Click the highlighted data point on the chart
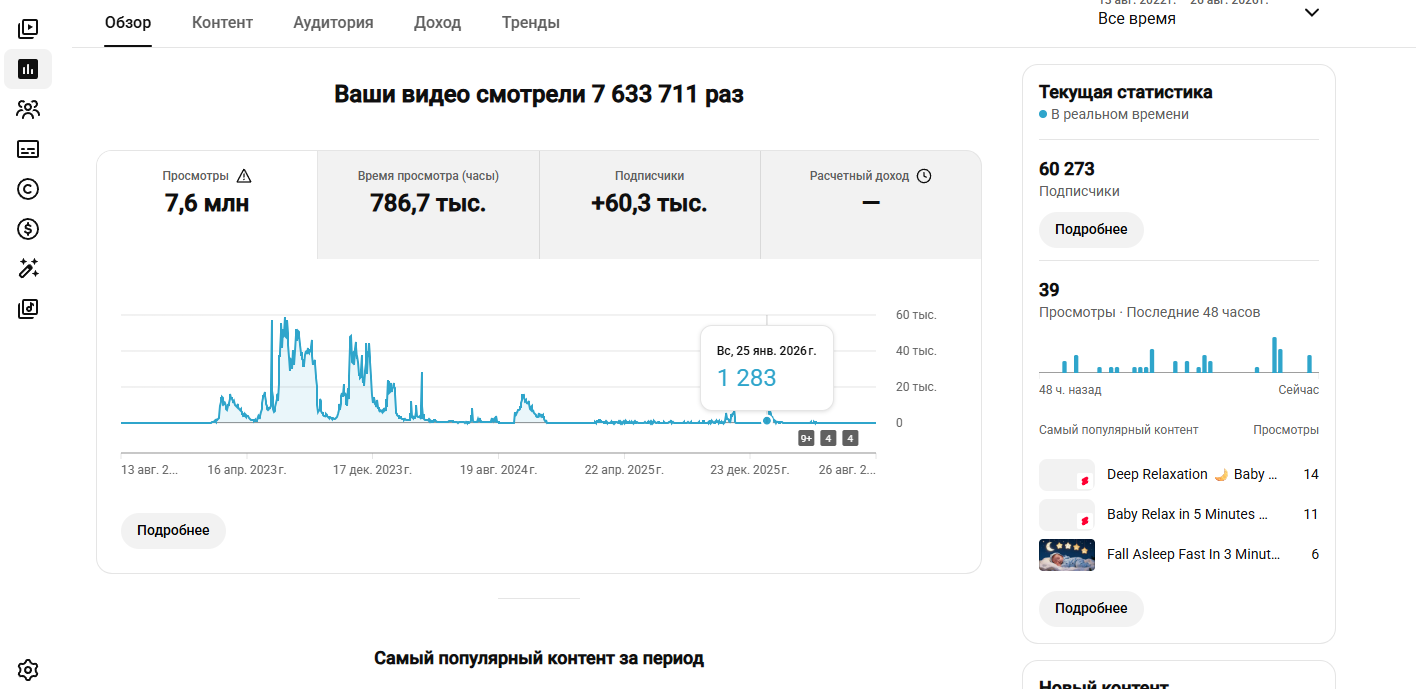This screenshot has width=1416, height=689. point(767,420)
